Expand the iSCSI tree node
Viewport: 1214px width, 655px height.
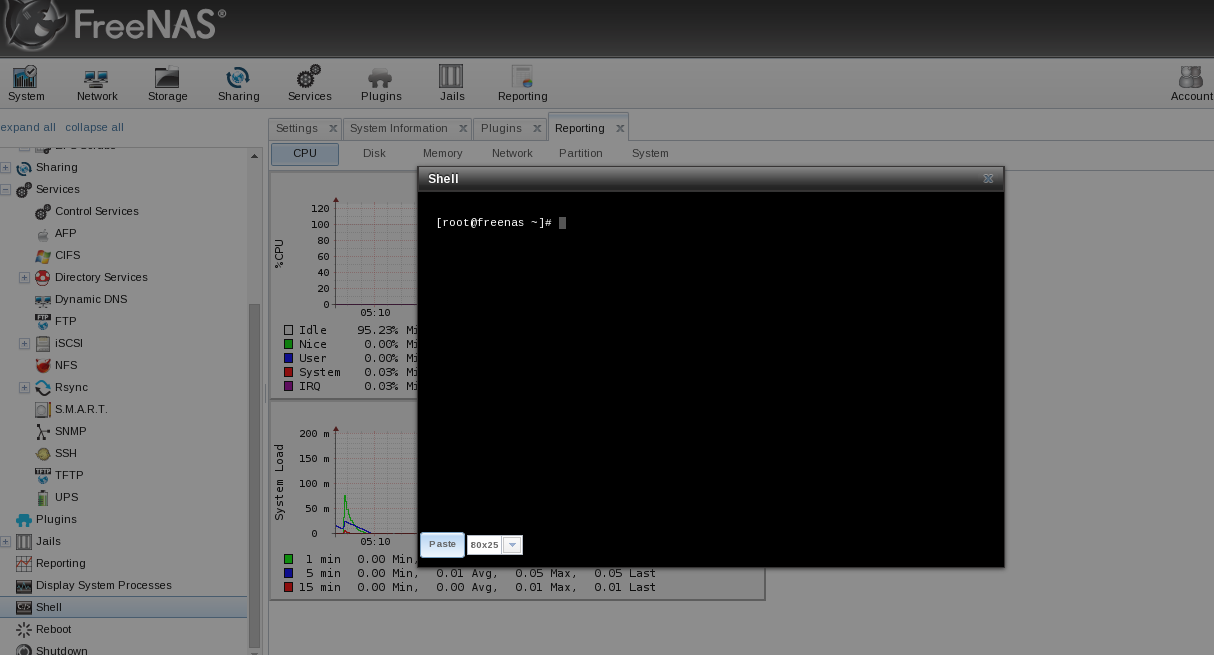[x=25, y=343]
